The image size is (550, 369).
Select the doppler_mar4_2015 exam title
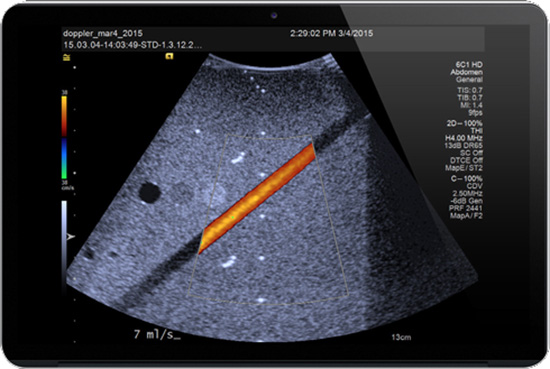coord(103,34)
